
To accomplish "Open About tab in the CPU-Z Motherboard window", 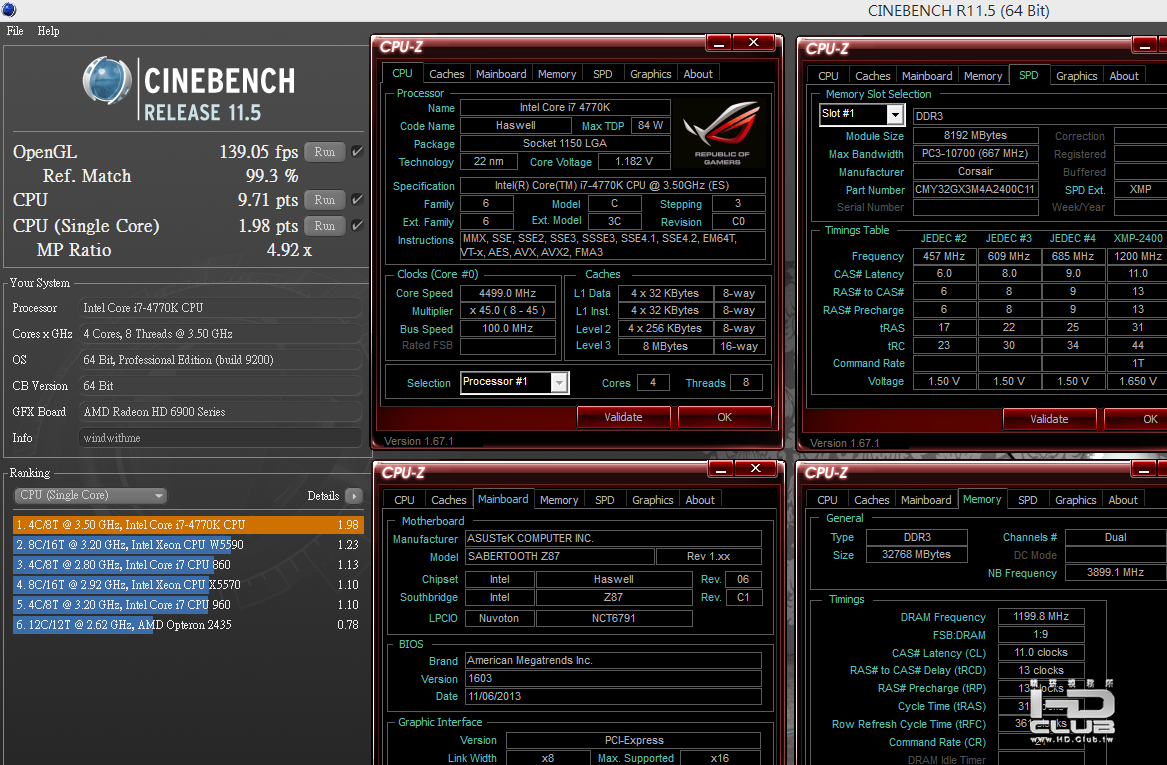I will click(700, 501).
